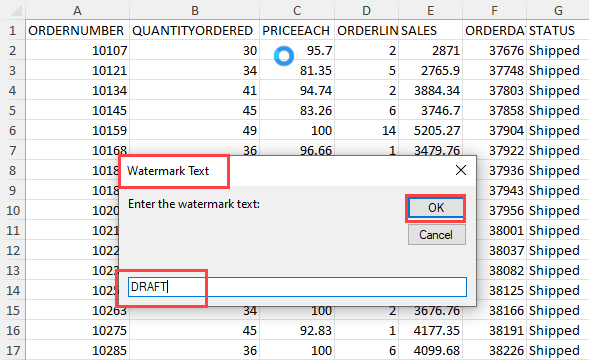Select cell containing order number 10275
Viewport: 589px width, 360px height.
(77, 330)
